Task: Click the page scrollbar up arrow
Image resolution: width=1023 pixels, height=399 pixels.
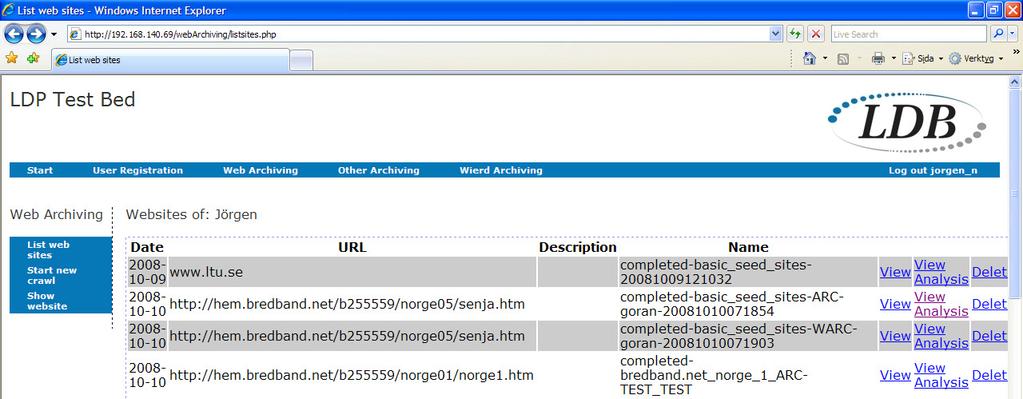Action: (x=1015, y=82)
